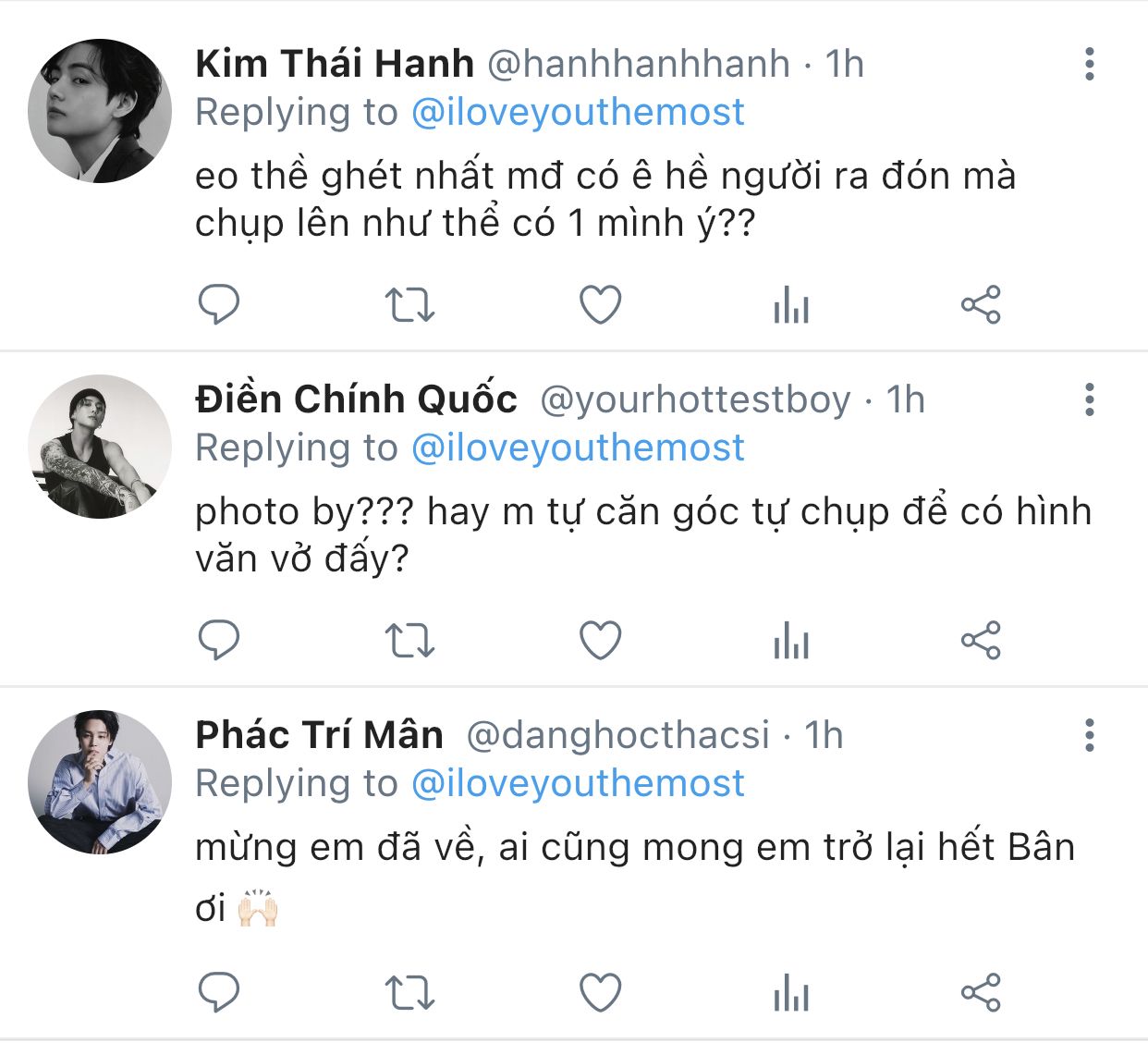Open more options on Điền Chính Quốc's tweet
Screen dimensions: 1148x1043
tap(1090, 399)
